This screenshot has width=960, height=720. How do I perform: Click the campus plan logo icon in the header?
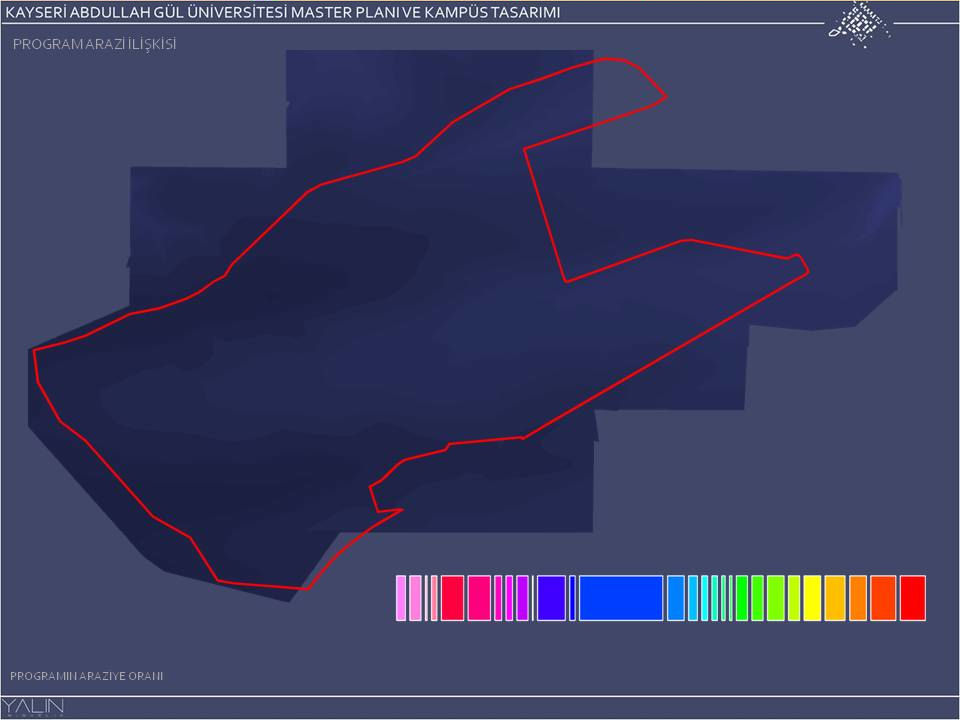pos(858,22)
